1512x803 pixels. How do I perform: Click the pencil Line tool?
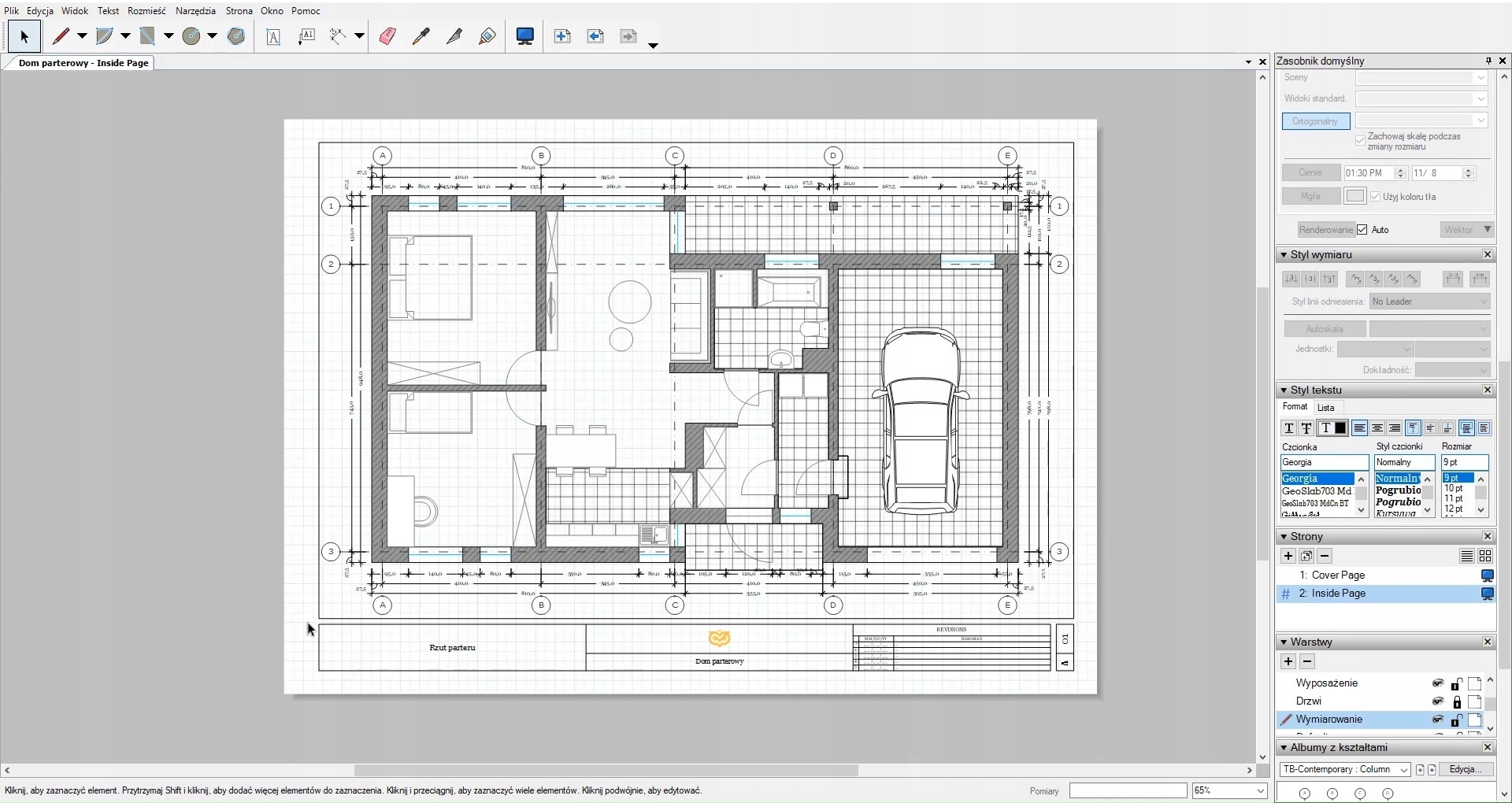point(61,36)
